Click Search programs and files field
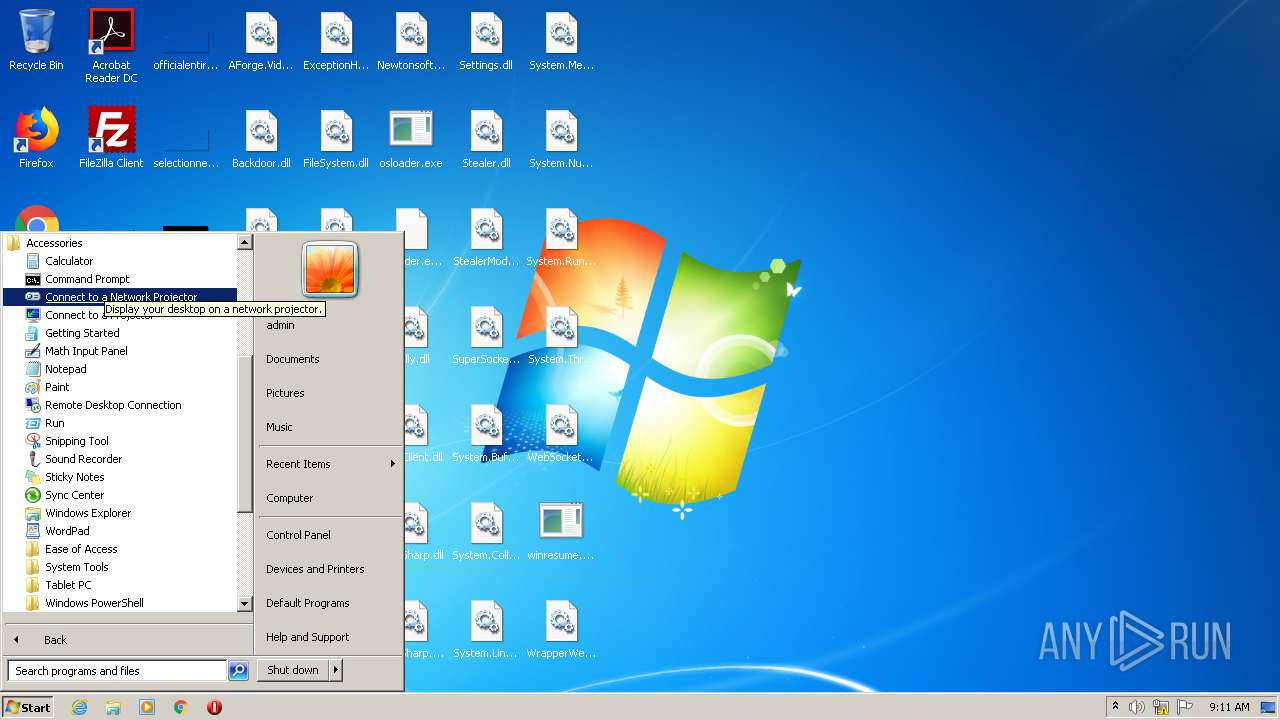1280x720 pixels. pos(117,671)
